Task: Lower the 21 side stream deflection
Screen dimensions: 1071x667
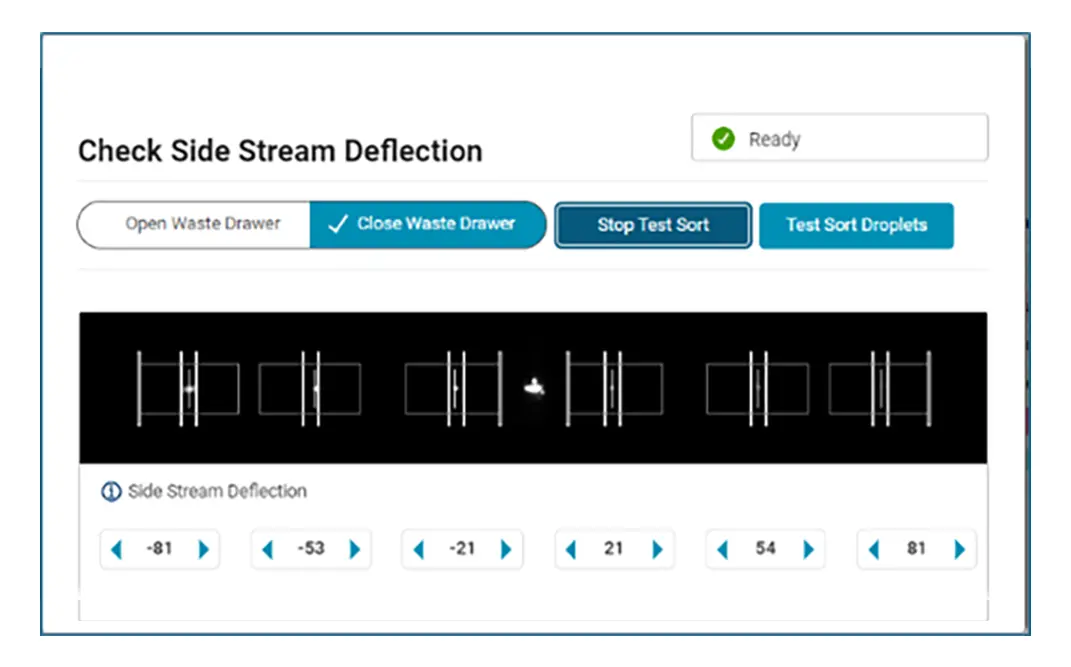Action: point(571,549)
